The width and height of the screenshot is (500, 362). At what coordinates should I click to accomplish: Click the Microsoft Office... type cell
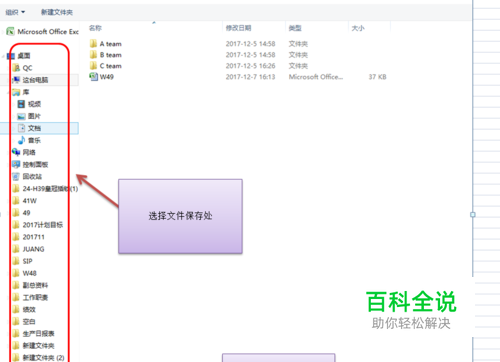pos(316,77)
